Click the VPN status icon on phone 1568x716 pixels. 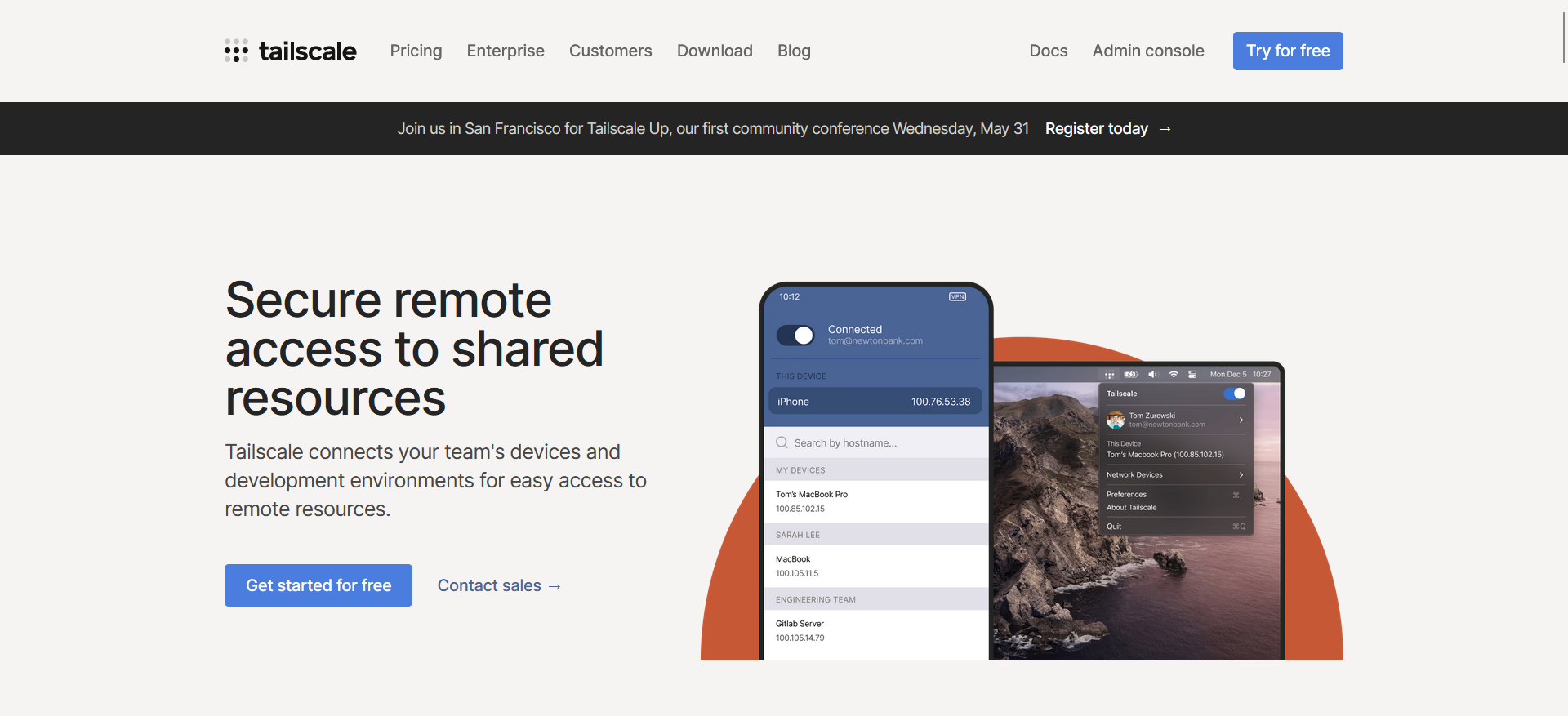click(x=957, y=297)
